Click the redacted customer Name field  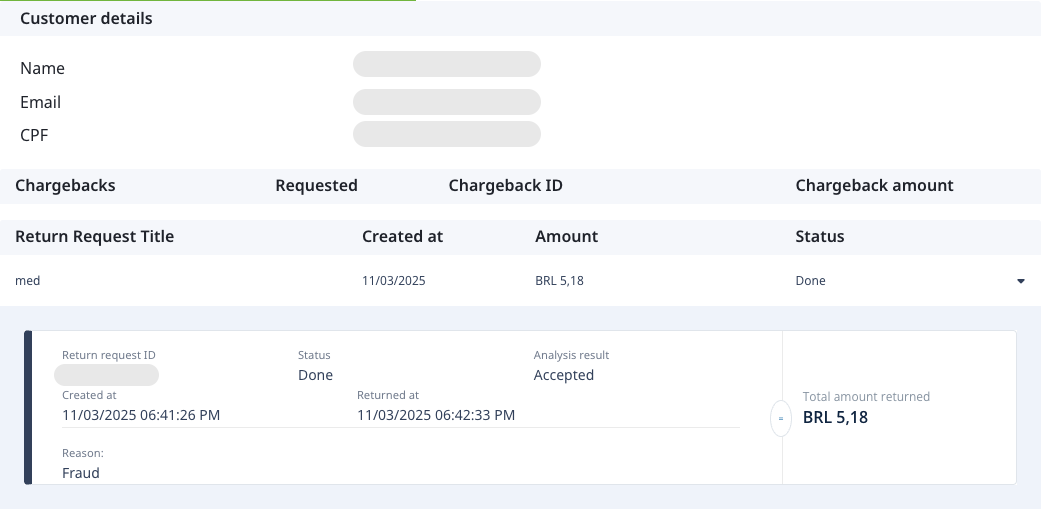coord(446,65)
